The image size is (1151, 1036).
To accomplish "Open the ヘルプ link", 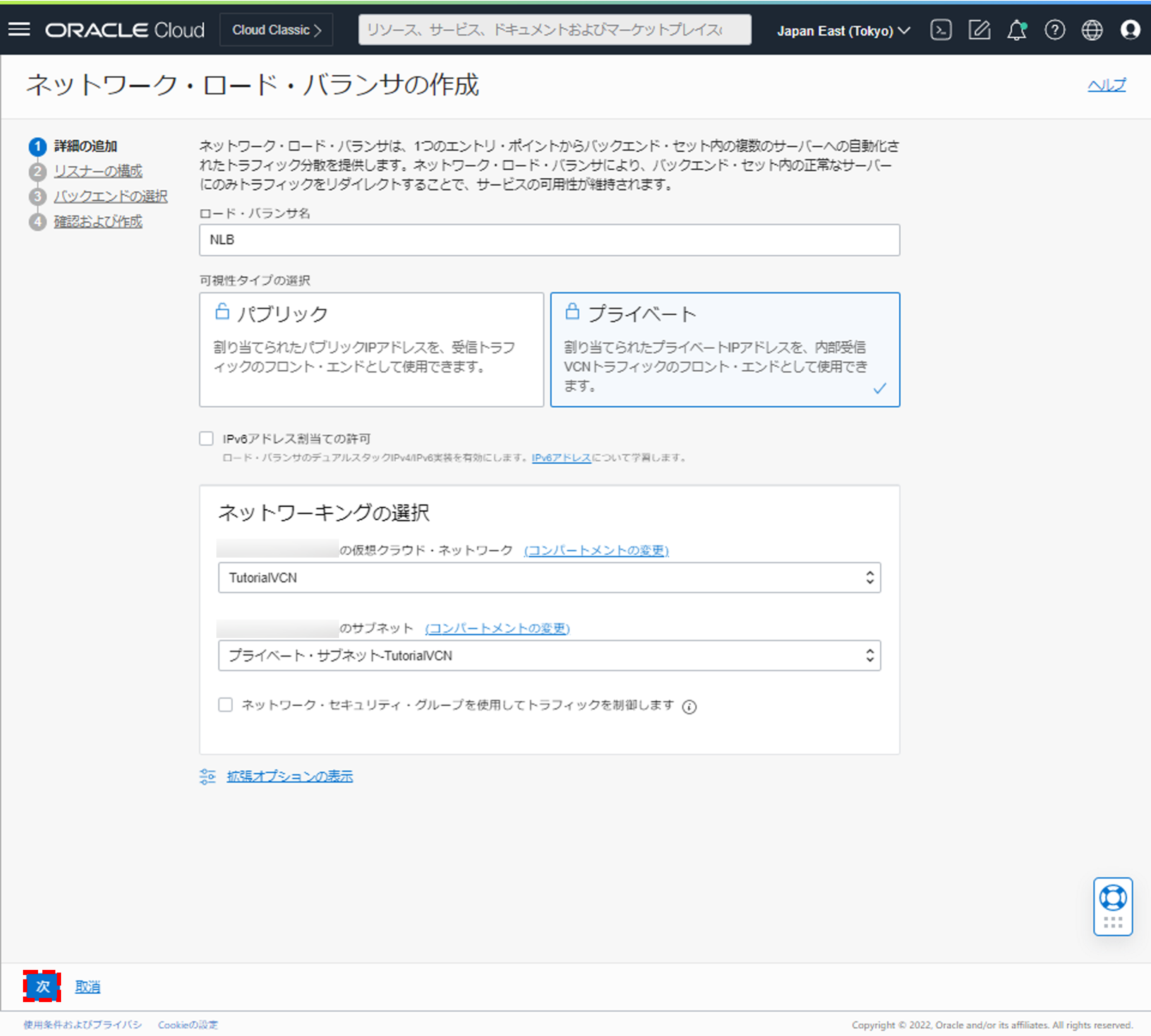I will click(x=1106, y=85).
